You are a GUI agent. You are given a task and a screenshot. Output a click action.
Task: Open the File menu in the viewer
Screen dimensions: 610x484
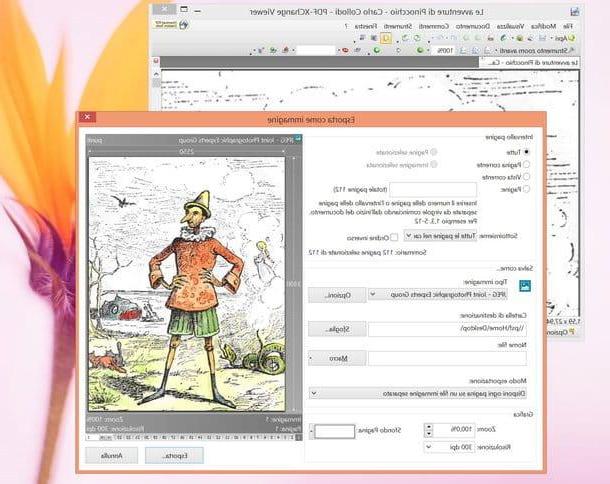568,26
